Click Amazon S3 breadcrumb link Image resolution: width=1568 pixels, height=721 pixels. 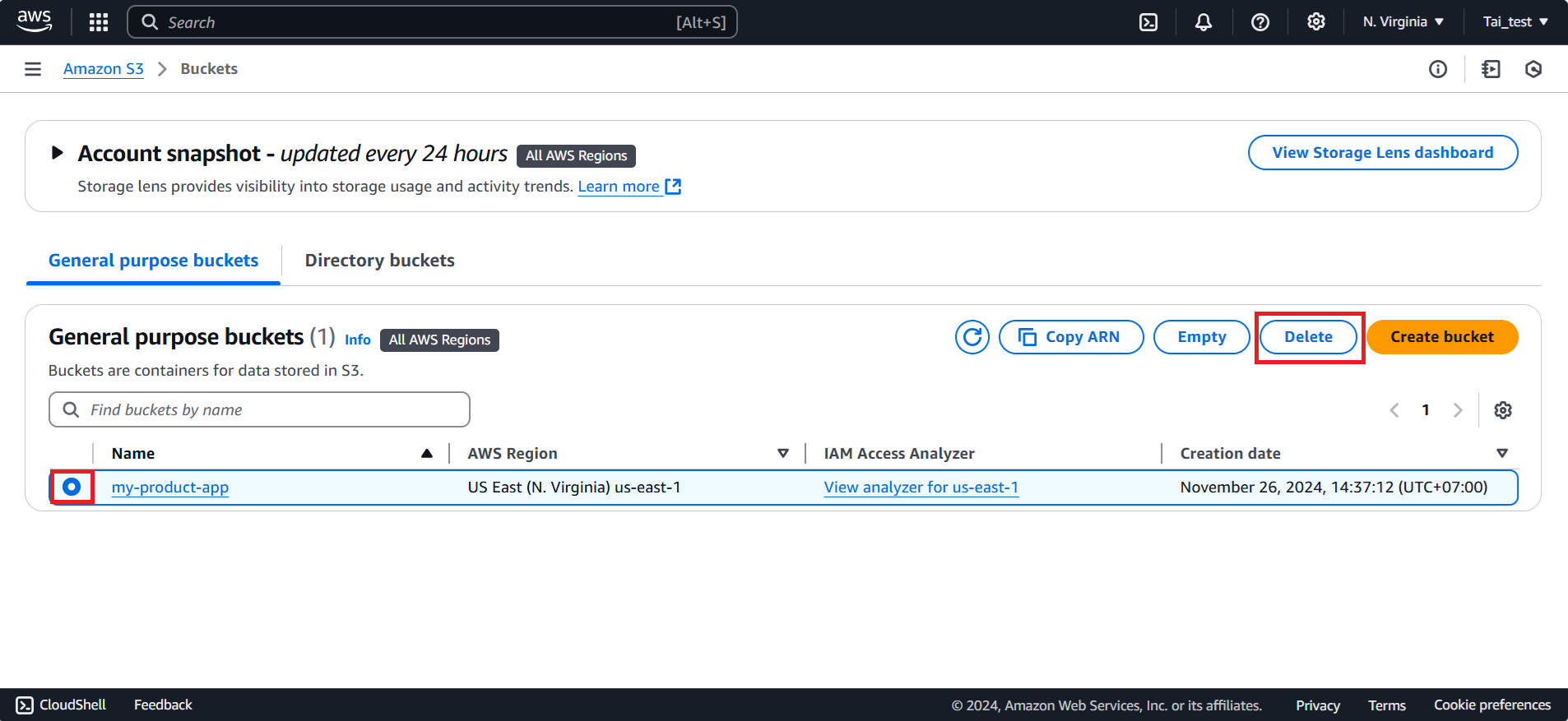(104, 69)
